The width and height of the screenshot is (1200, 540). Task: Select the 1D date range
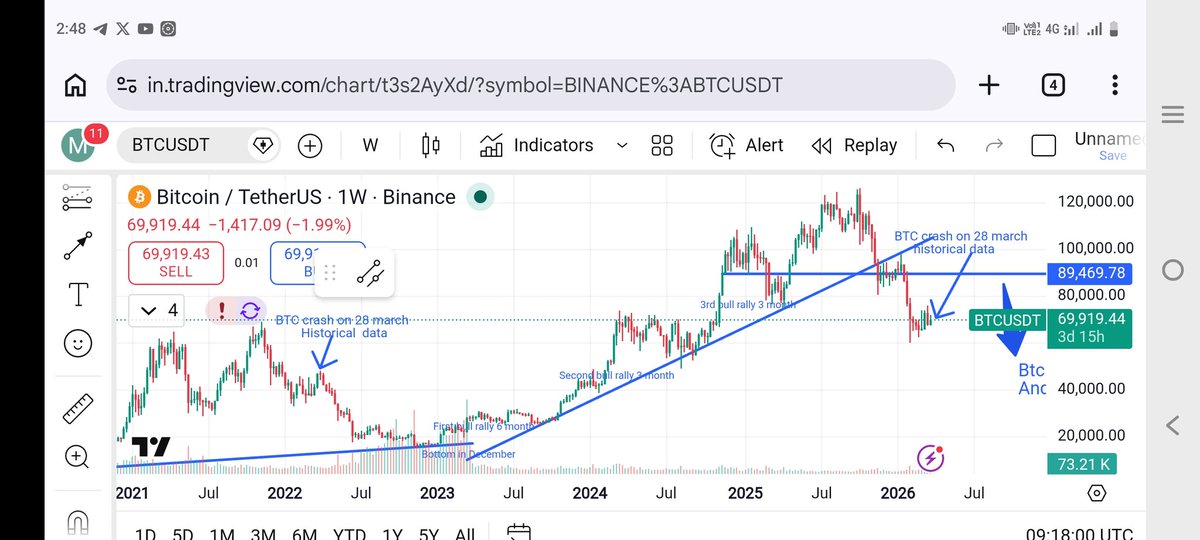click(145, 534)
